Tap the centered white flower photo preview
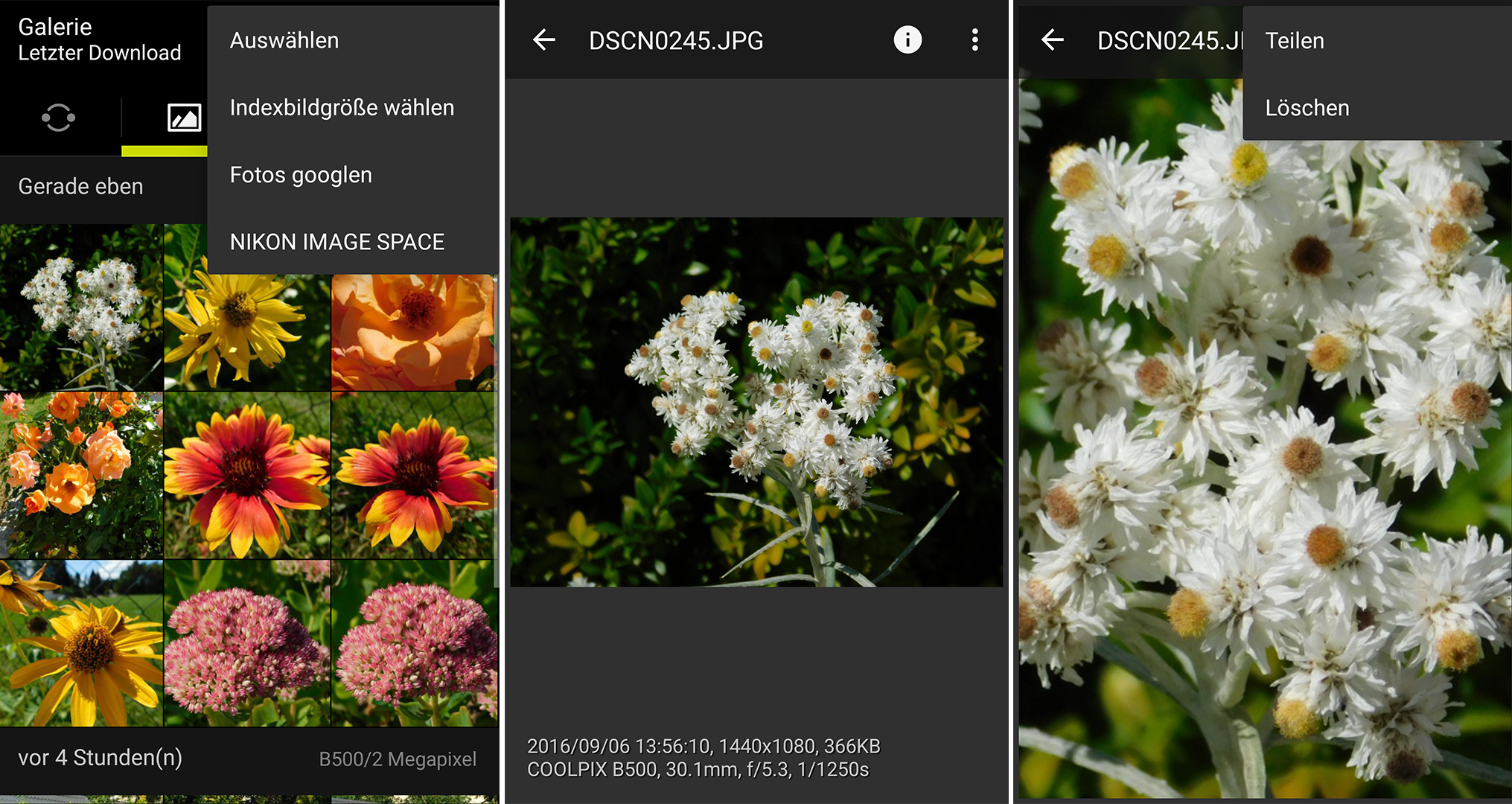 [x=756, y=402]
